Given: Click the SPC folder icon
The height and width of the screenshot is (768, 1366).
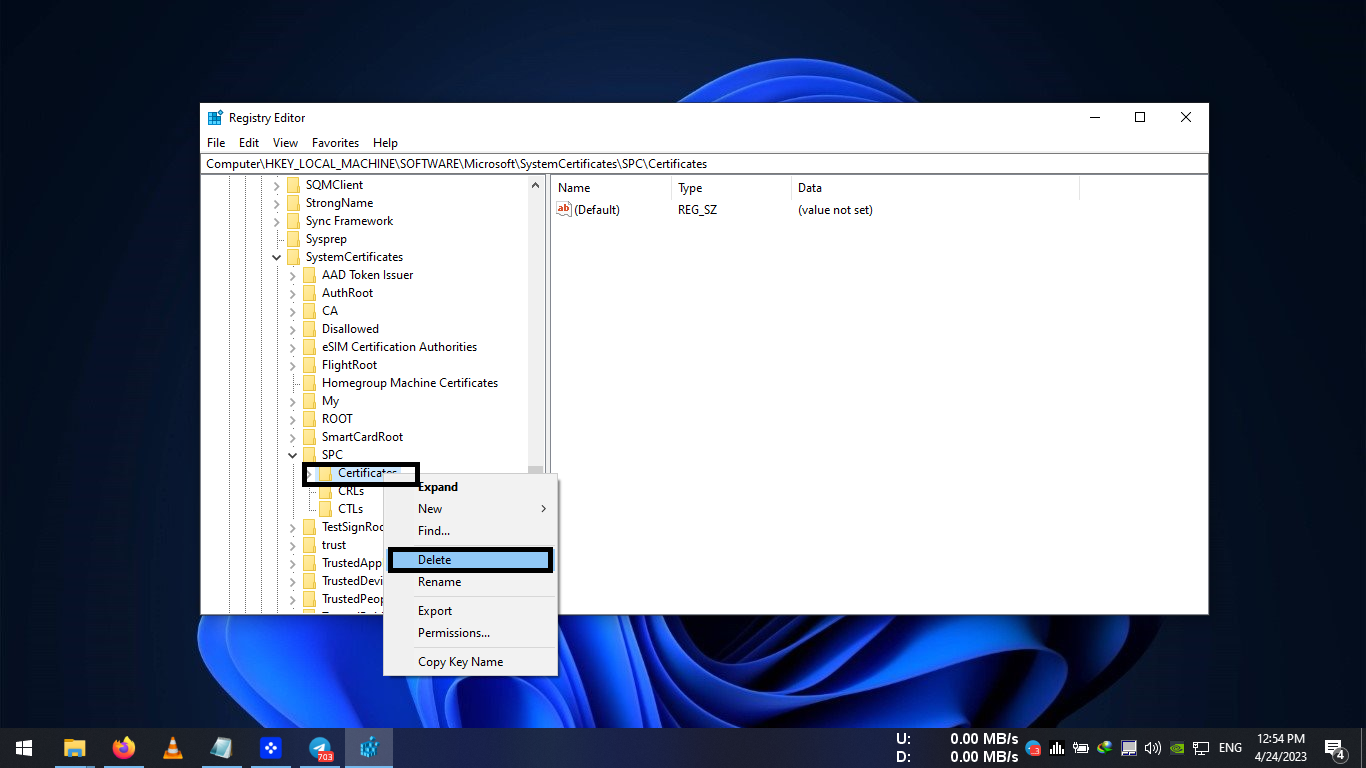Looking at the screenshot, I should coord(309,455).
